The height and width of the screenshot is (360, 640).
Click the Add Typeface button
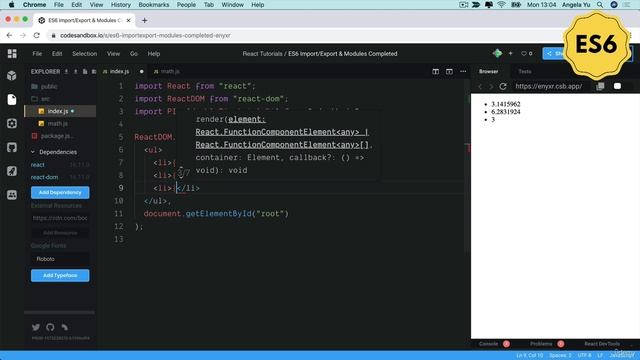coord(60,276)
